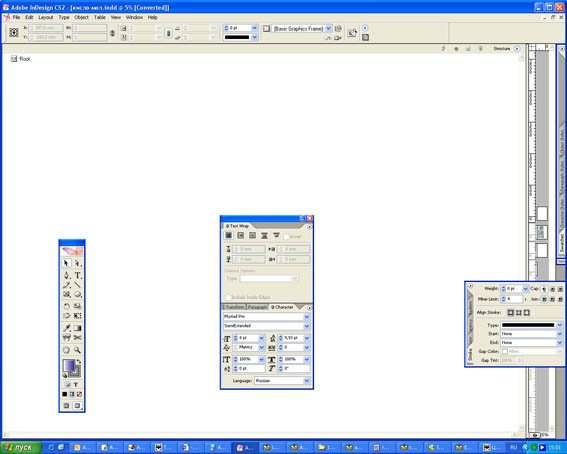The height and width of the screenshot is (454, 567).
Task: Select Align Stroke to Outside button
Action: 526,312
